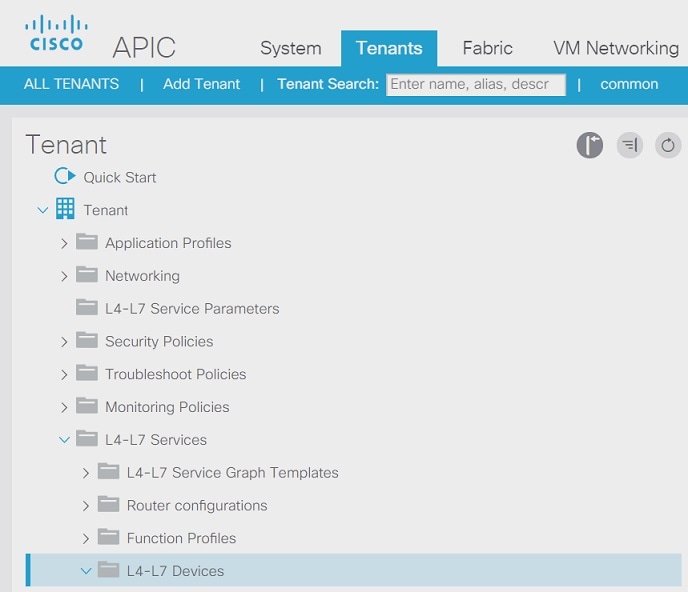
Task: Expand the Monitoring Policies node
Action: (64, 407)
